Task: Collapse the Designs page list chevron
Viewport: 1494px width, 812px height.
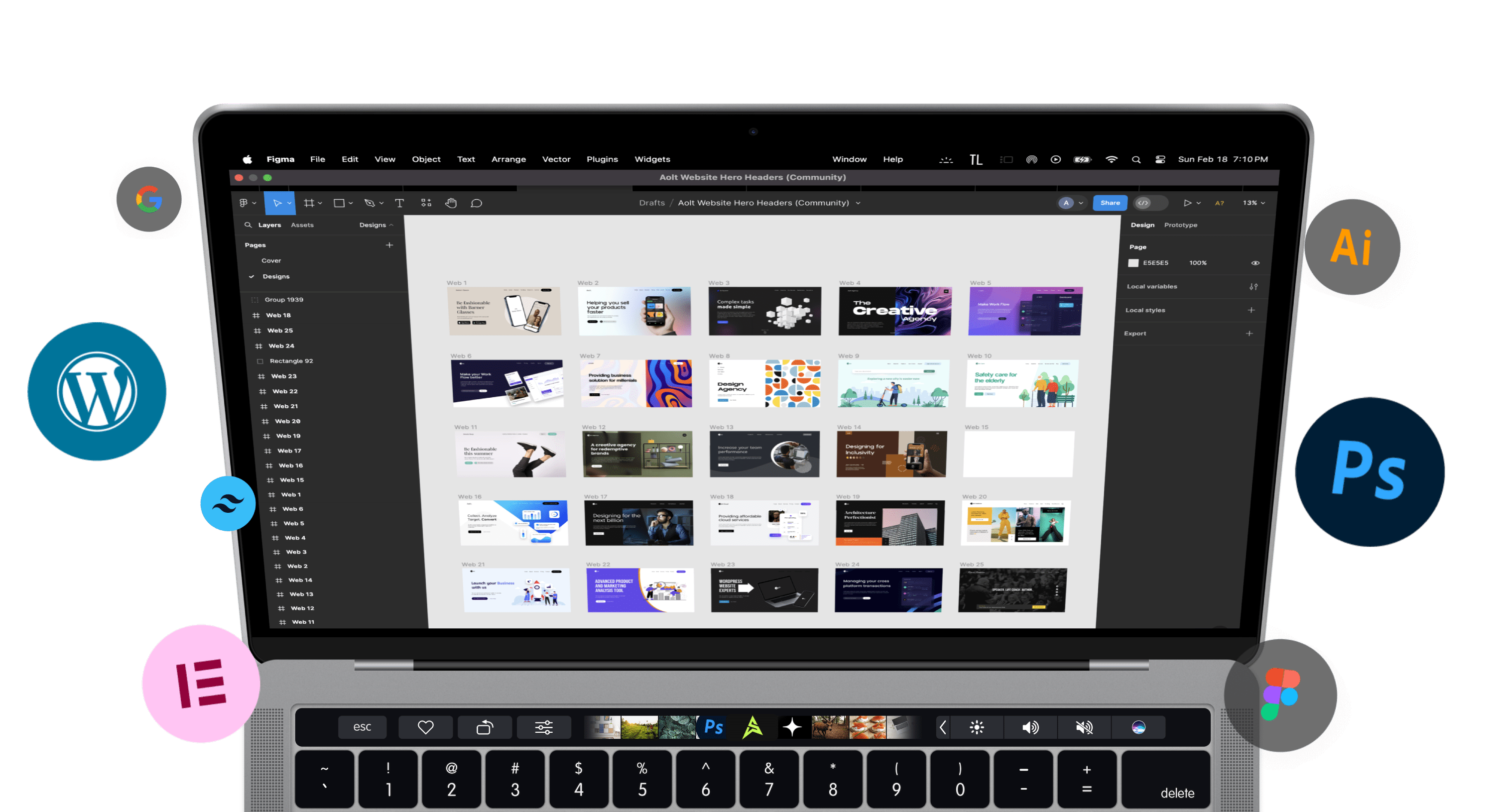Action: pos(391,225)
